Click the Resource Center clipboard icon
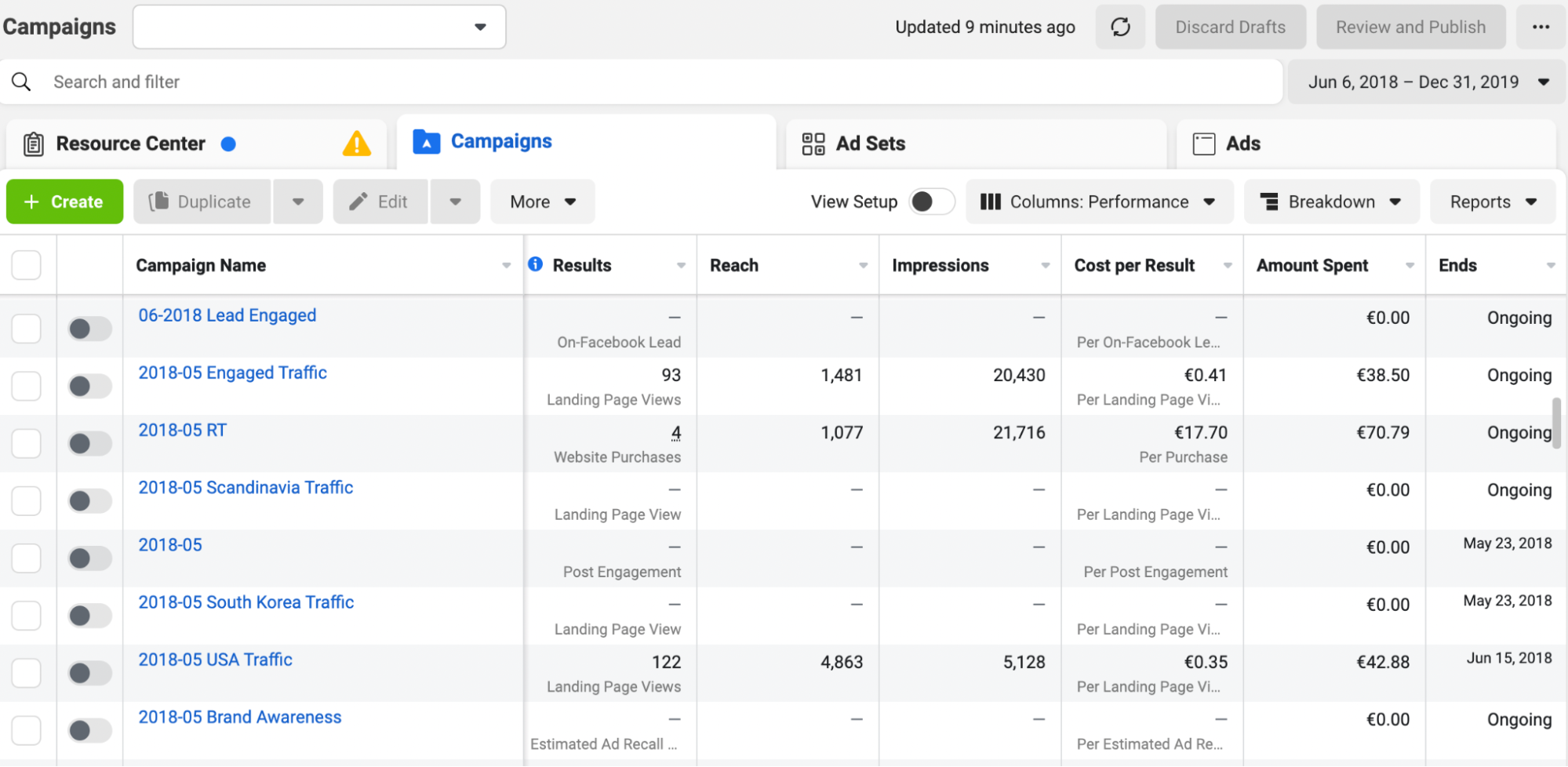1568x767 pixels. 34,144
